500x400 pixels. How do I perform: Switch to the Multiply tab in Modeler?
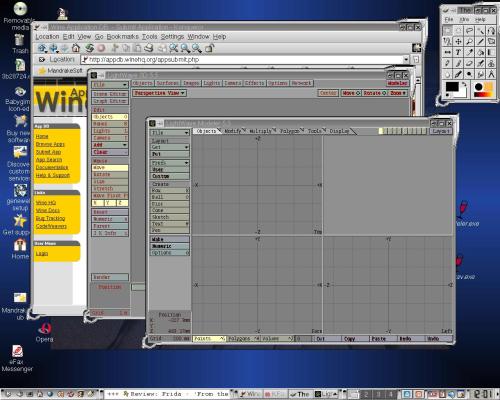pos(262,131)
